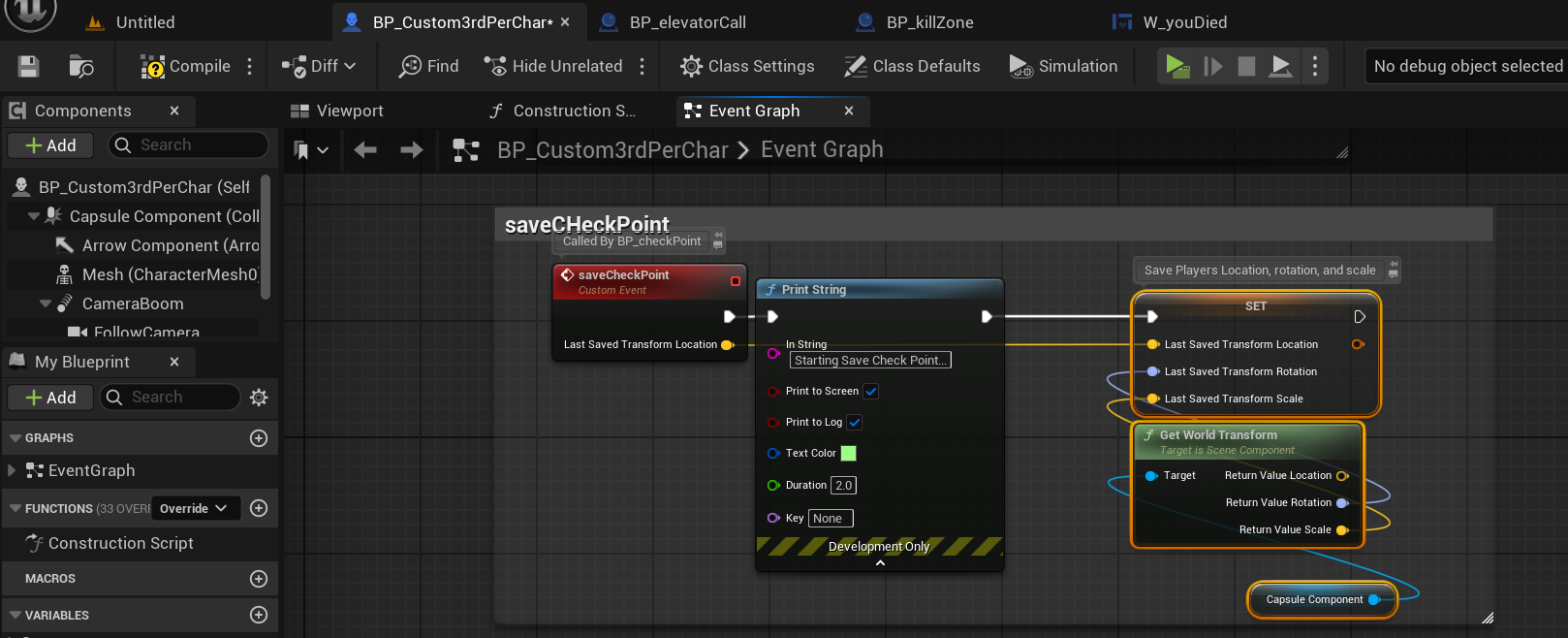The height and width of the screenshot is (638, 1568).
Task: Click the Browse to asset icon
Action: [x=81, y=66]
